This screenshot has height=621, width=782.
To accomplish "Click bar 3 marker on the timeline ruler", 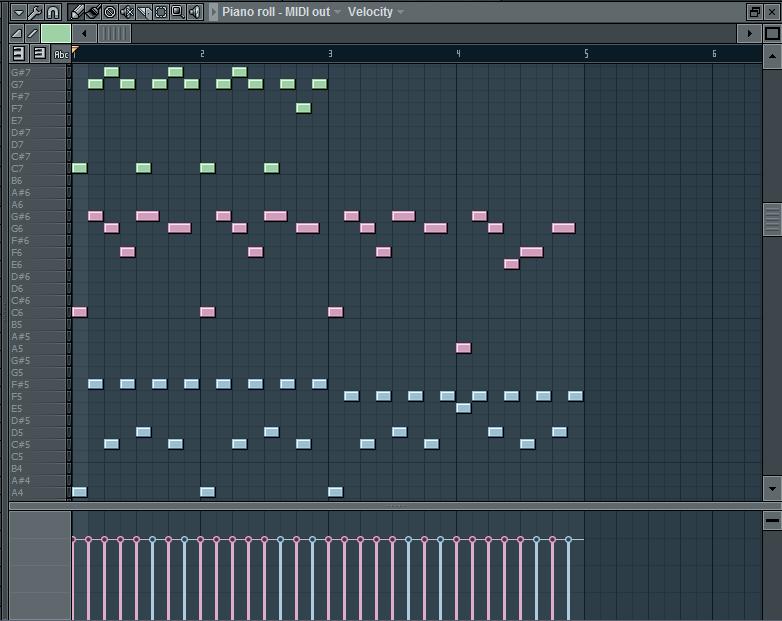I will [330, 53].
